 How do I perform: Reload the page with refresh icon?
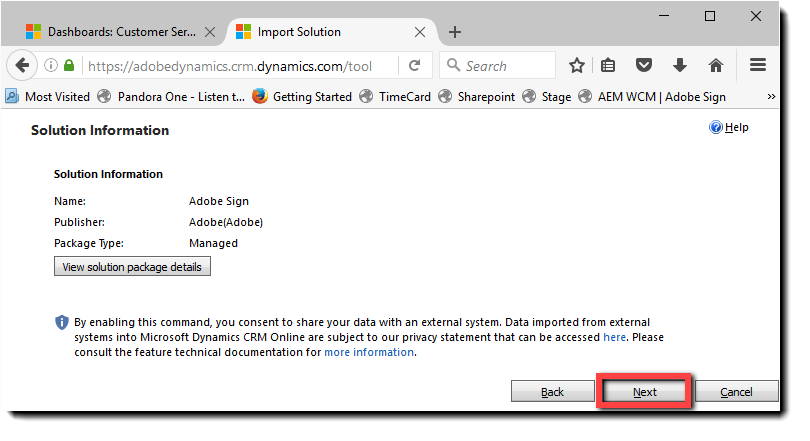coord(414,66)
